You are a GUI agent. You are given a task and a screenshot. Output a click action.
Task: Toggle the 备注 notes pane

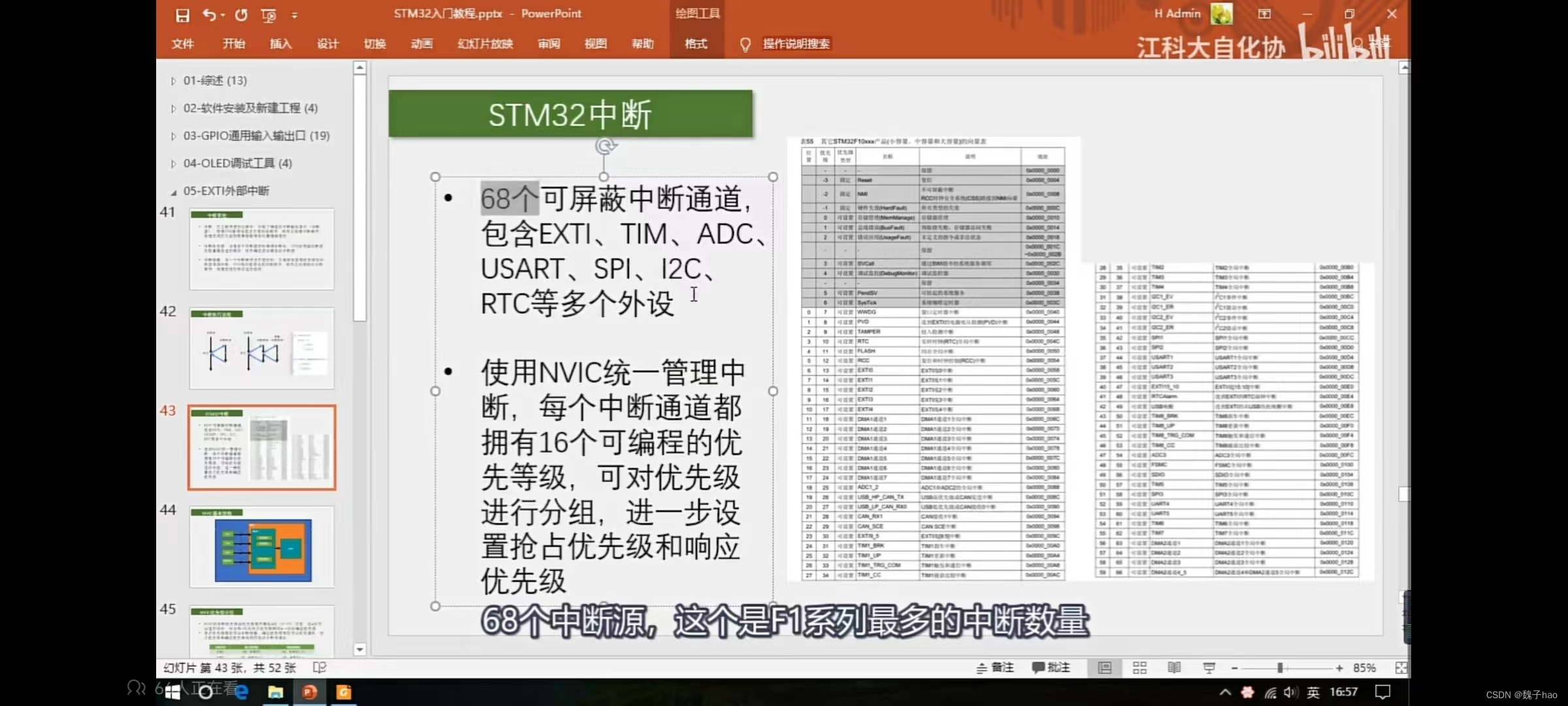[x=995, y=667]
